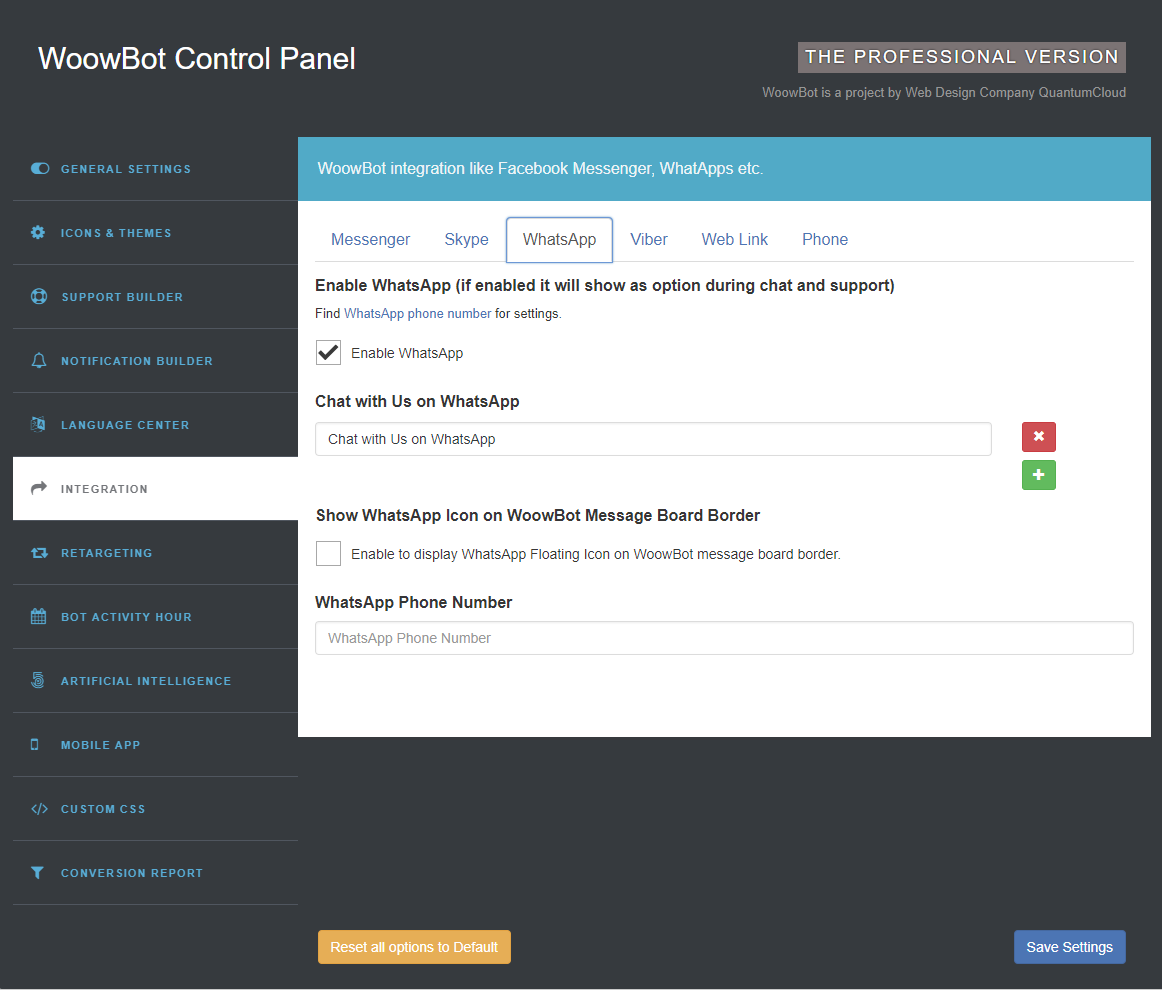Switch to the Skype tab
The image size is (1162, 990).
(466, 239)
